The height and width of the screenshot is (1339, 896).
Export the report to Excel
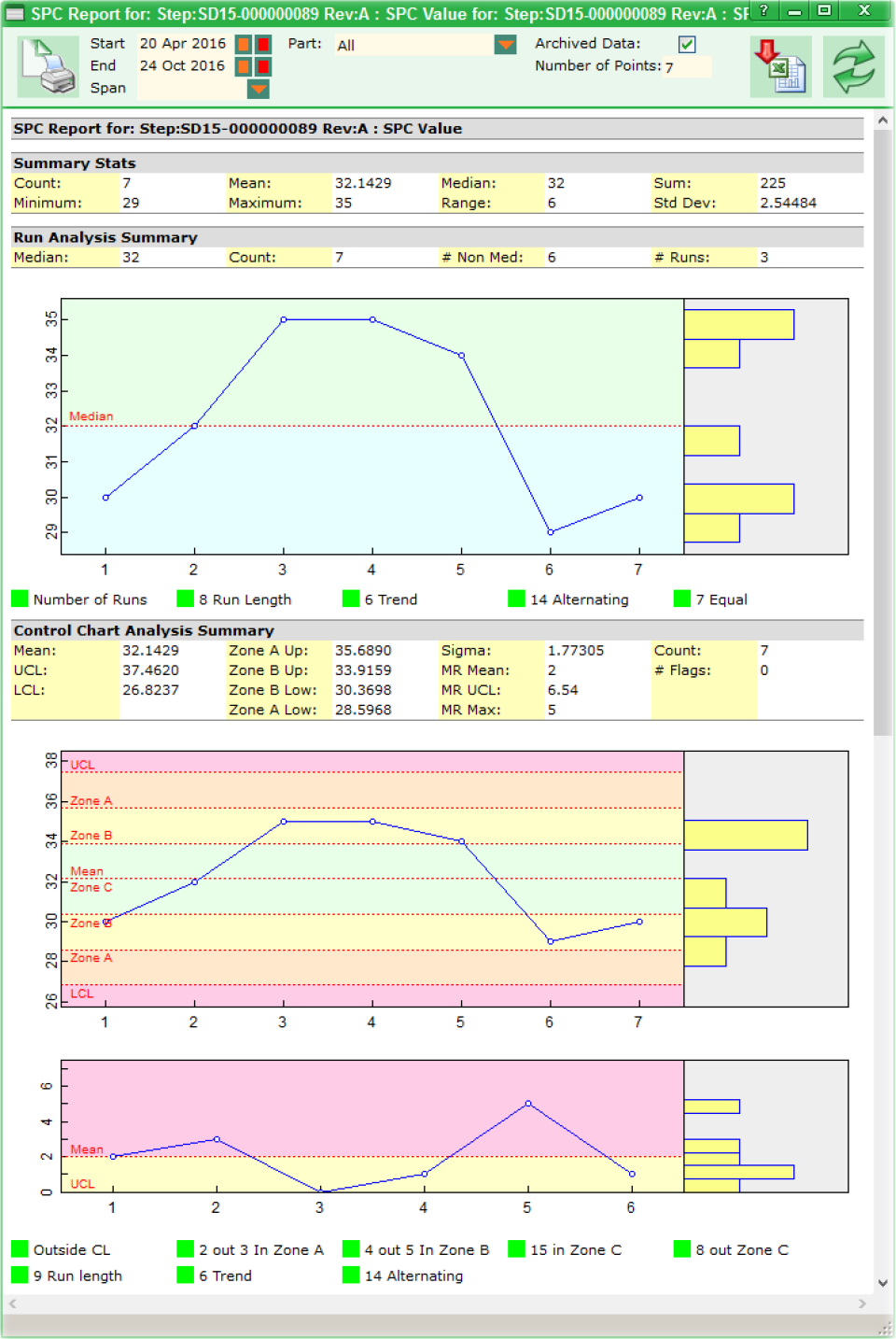click(x=780, y=65)
